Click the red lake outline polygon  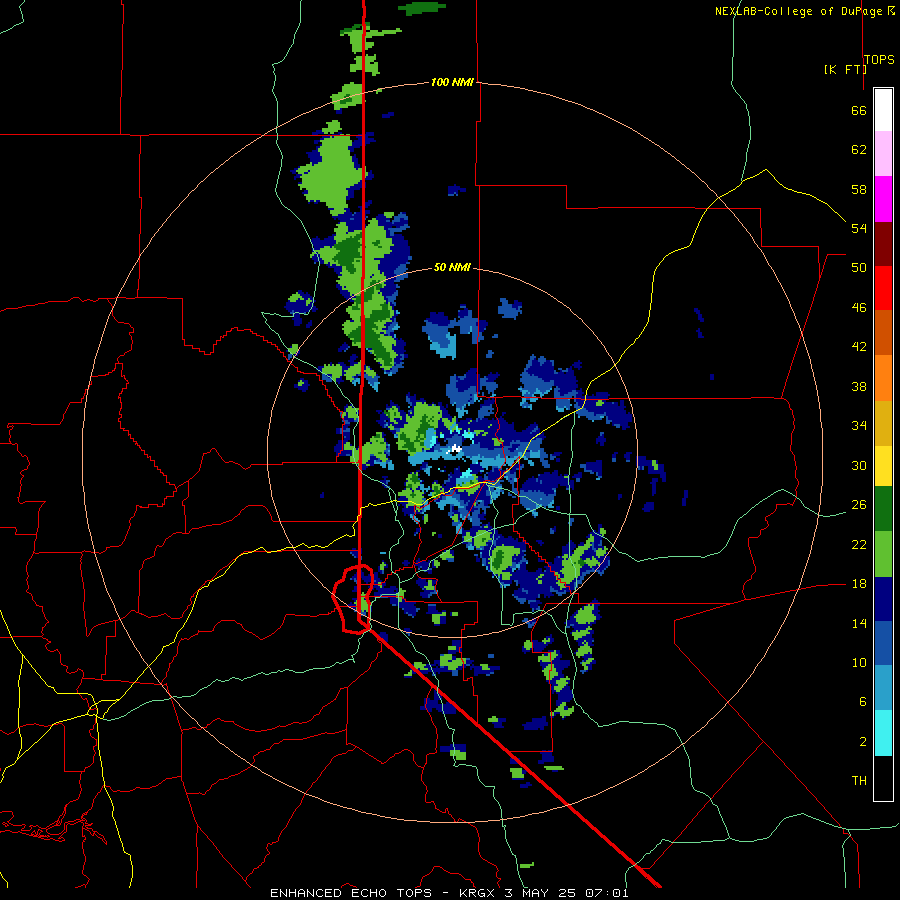[x=353, y=599]
